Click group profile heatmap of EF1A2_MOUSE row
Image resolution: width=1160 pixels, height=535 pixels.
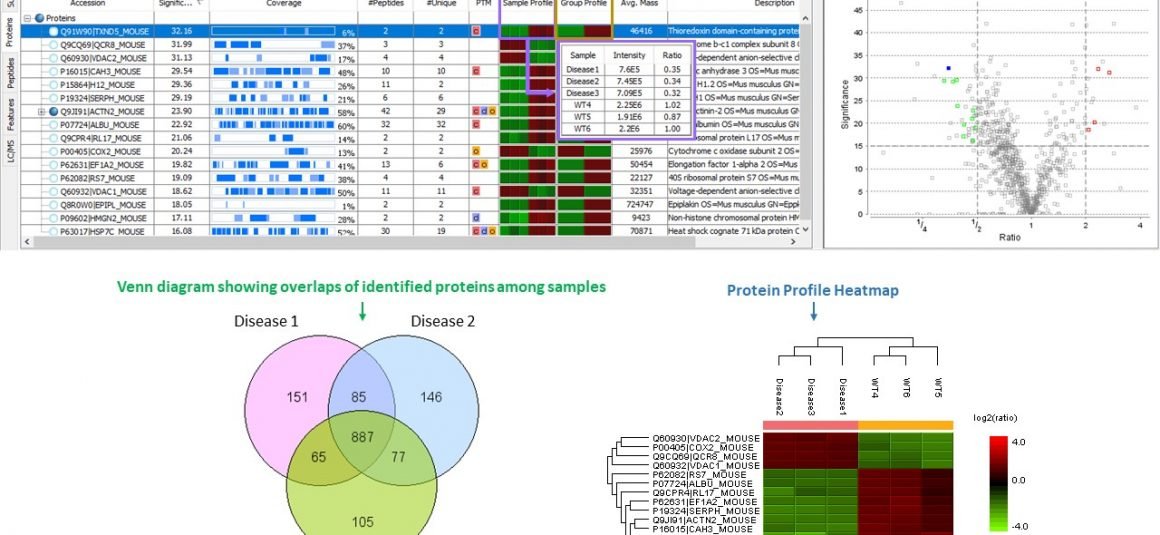(x=584, y=165)
